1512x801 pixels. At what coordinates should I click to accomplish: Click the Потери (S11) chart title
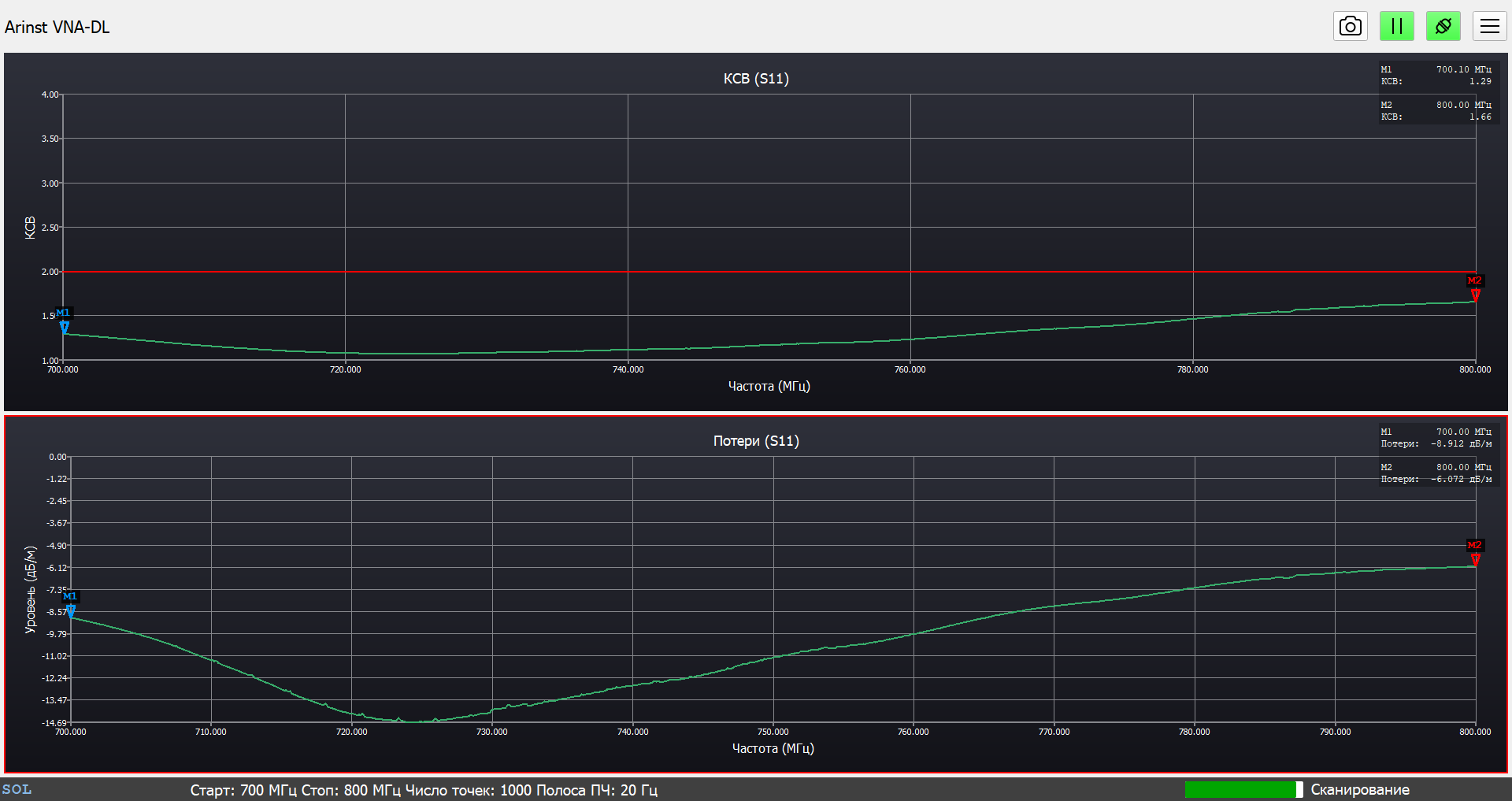[x=756, y=441]
